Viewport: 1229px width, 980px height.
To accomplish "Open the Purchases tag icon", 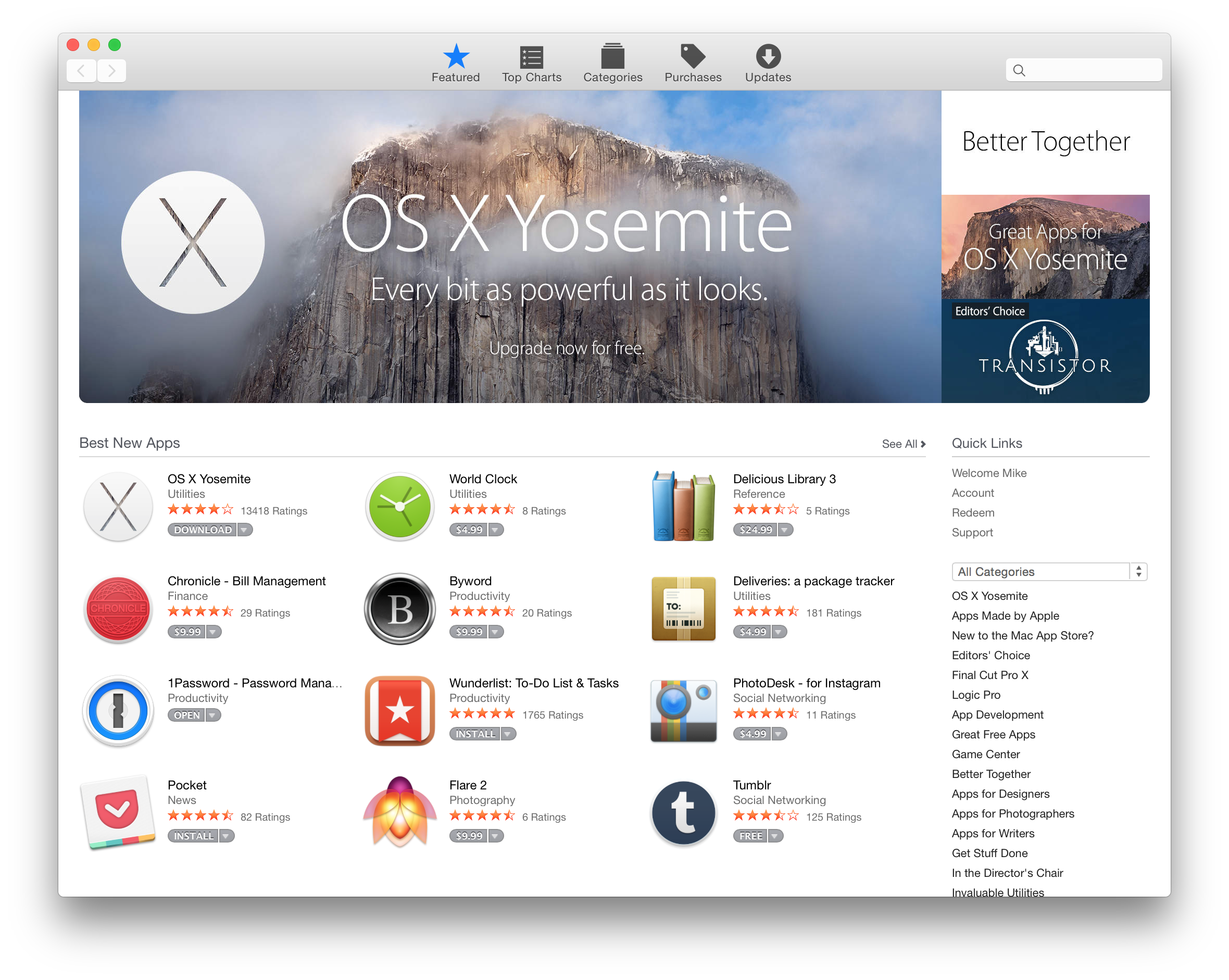I will (693, 56).
